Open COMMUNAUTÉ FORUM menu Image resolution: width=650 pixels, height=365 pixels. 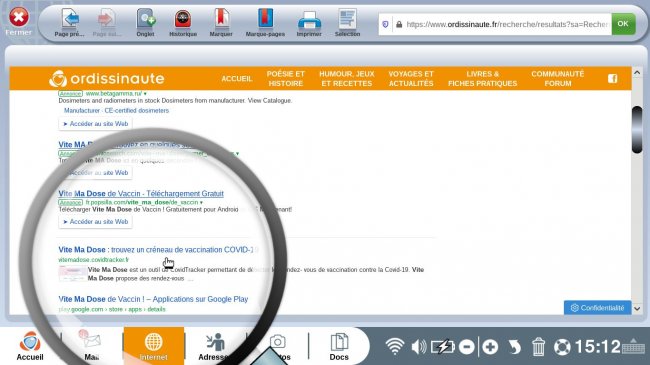558,78
